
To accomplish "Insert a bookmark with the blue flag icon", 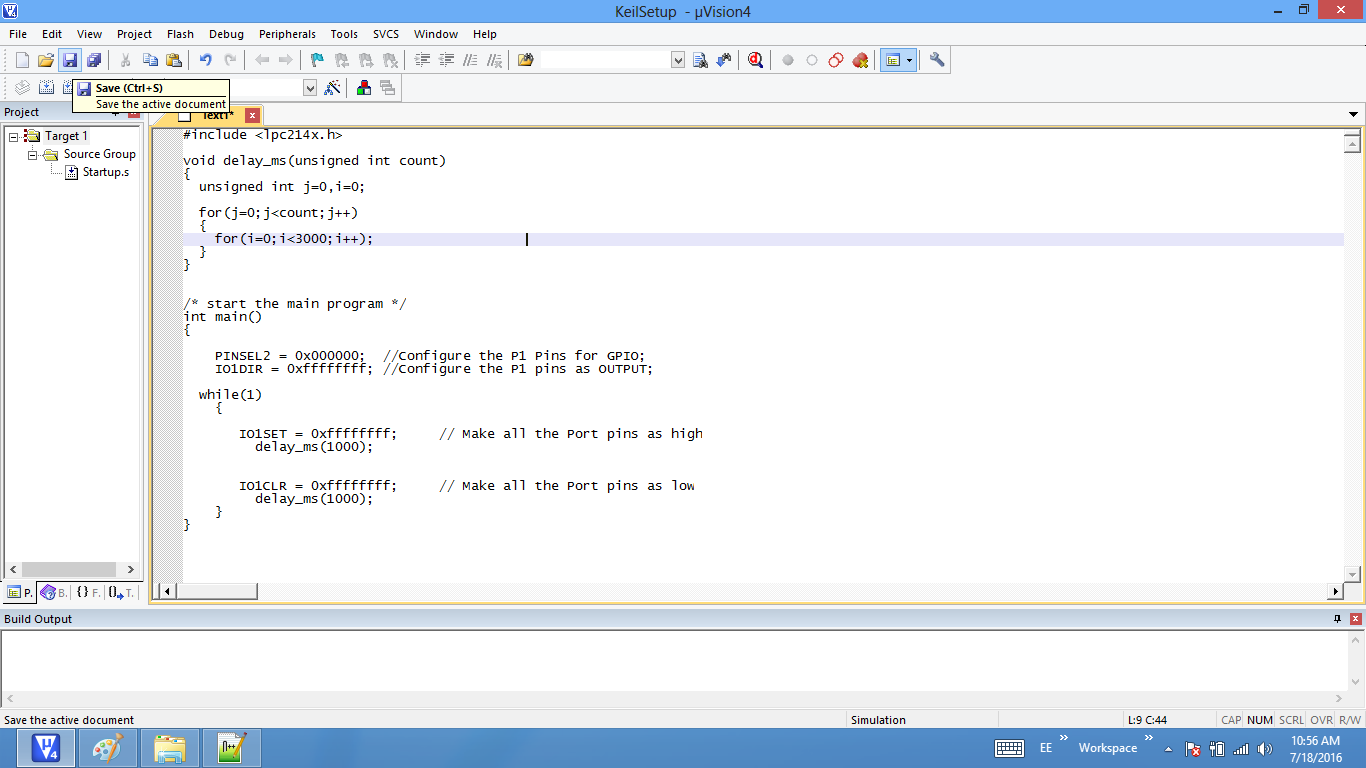I will [318, 60].
